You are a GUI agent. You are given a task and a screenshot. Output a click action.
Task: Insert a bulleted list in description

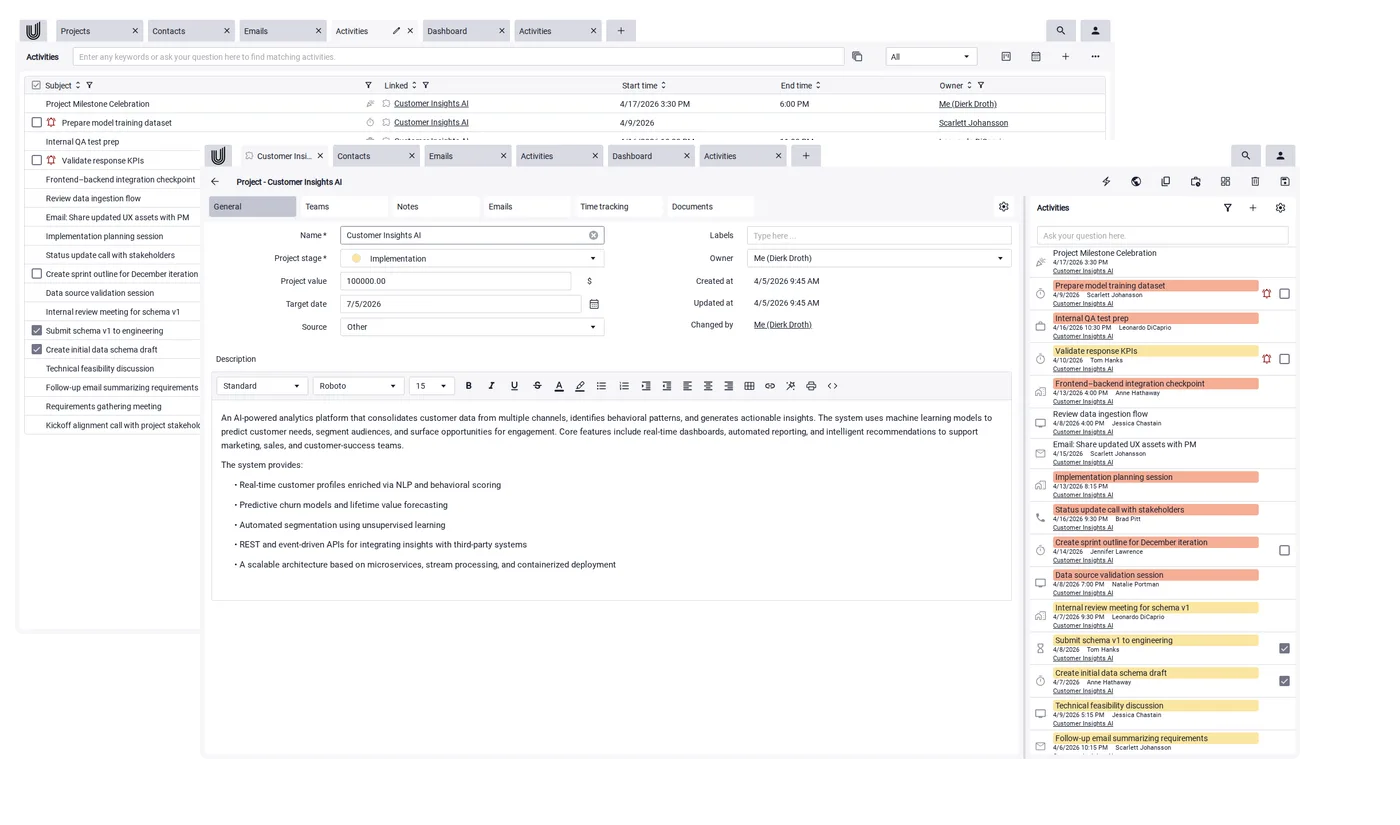[x=601, y=386]
